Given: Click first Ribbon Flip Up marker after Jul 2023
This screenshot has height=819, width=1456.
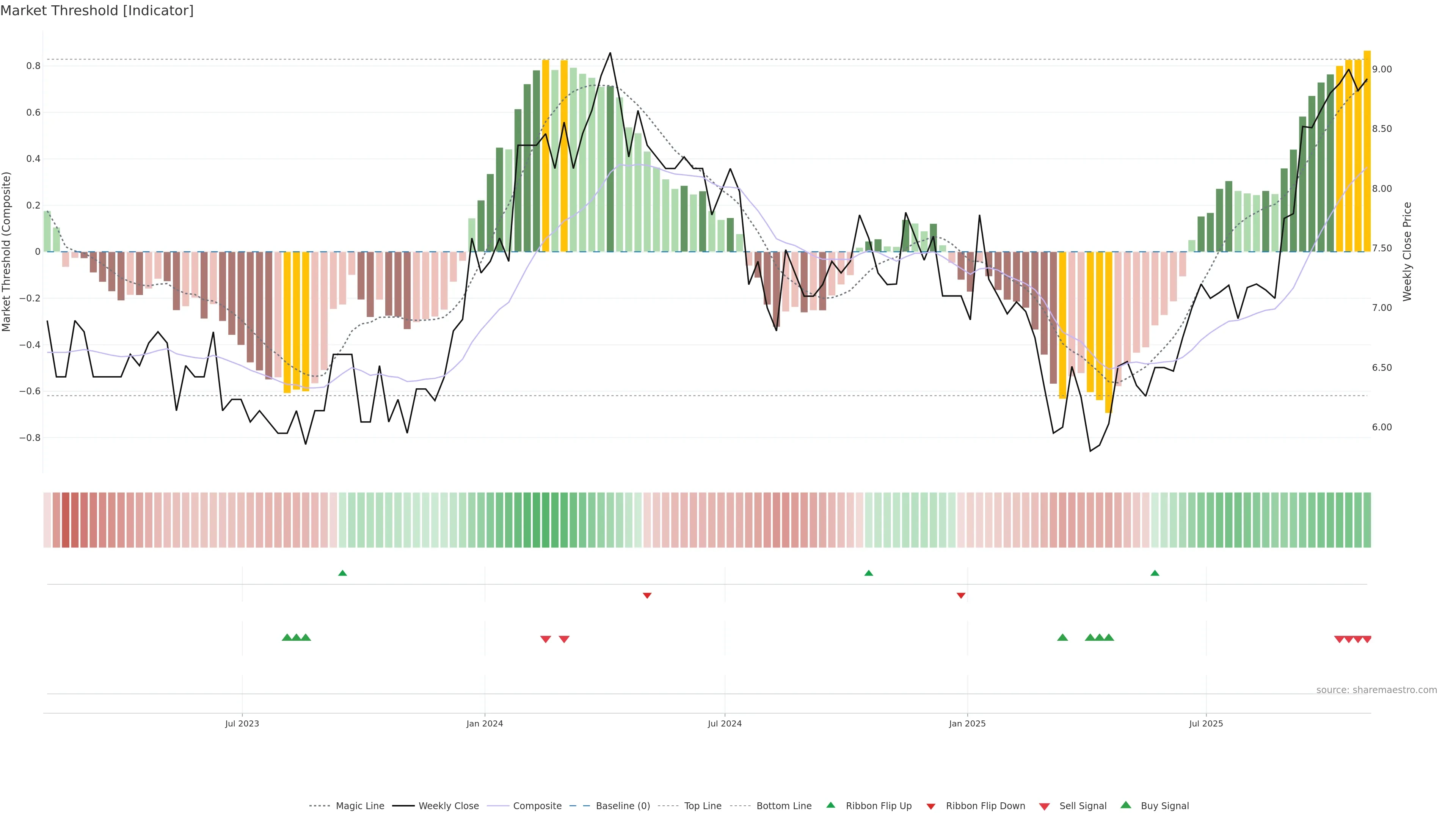Looking at the screenshot, I should click(x=342, y=573).
